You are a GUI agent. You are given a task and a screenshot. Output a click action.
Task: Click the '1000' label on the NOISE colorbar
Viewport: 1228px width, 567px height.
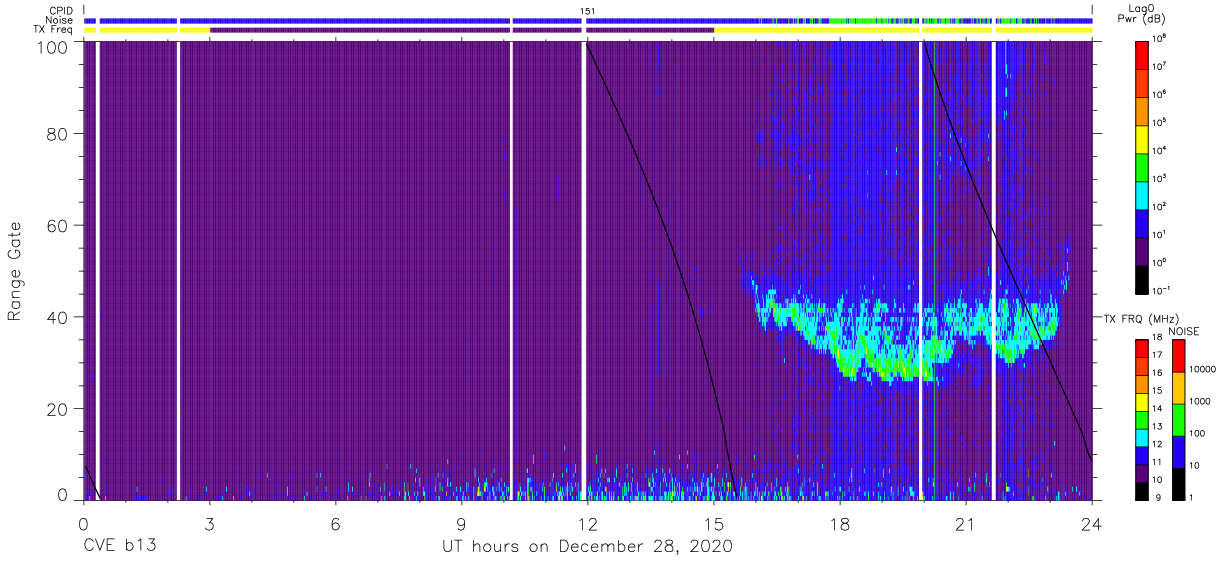tap(1199, 402)
